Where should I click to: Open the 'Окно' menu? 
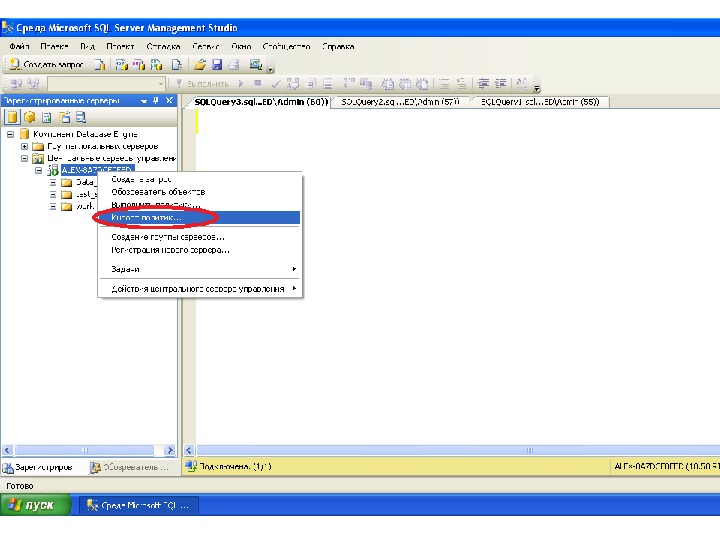(241, 46)
